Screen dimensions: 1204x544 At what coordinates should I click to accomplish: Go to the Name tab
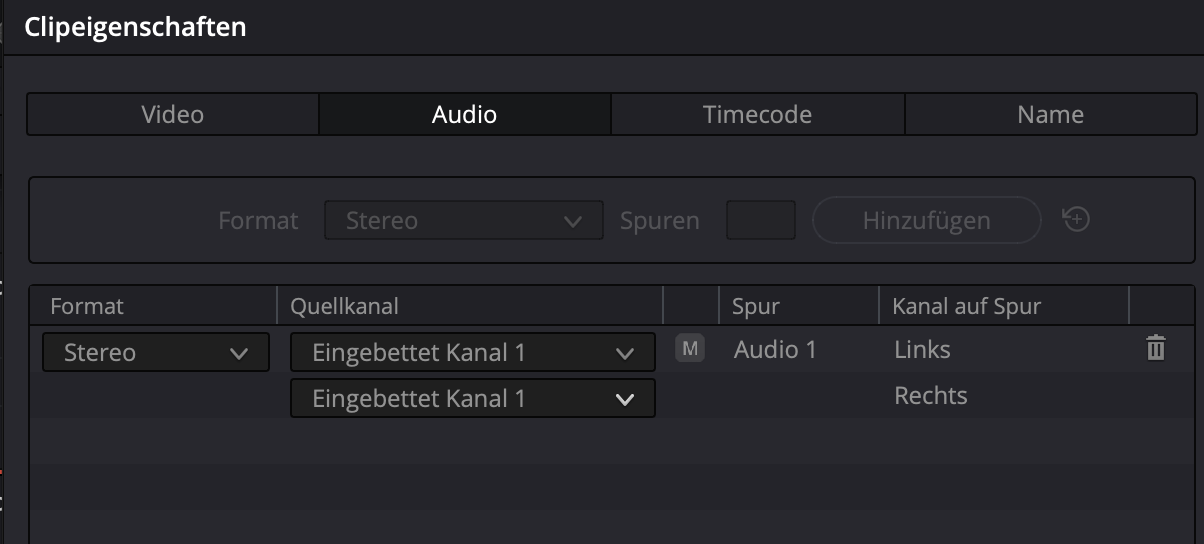click(x=1050, y=114)
